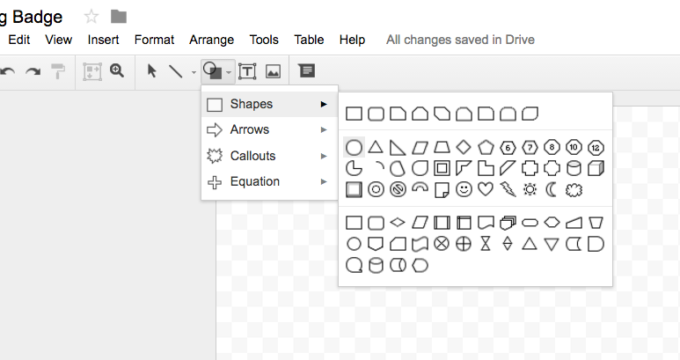Select the flowchart multidocument shape
Screen dimensions: 680x360
point(508,223)
